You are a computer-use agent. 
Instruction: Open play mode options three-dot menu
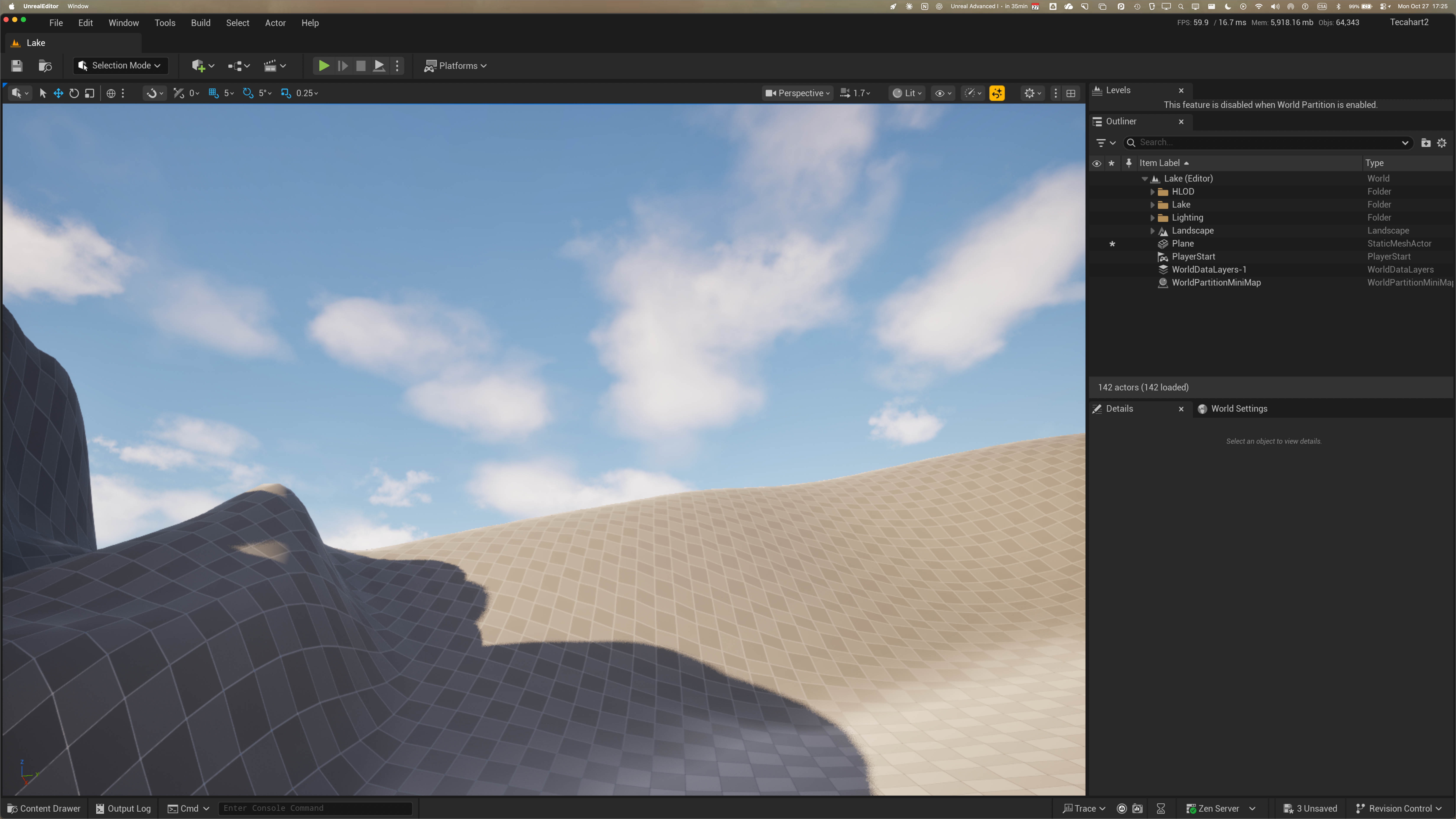coord(397,66)
